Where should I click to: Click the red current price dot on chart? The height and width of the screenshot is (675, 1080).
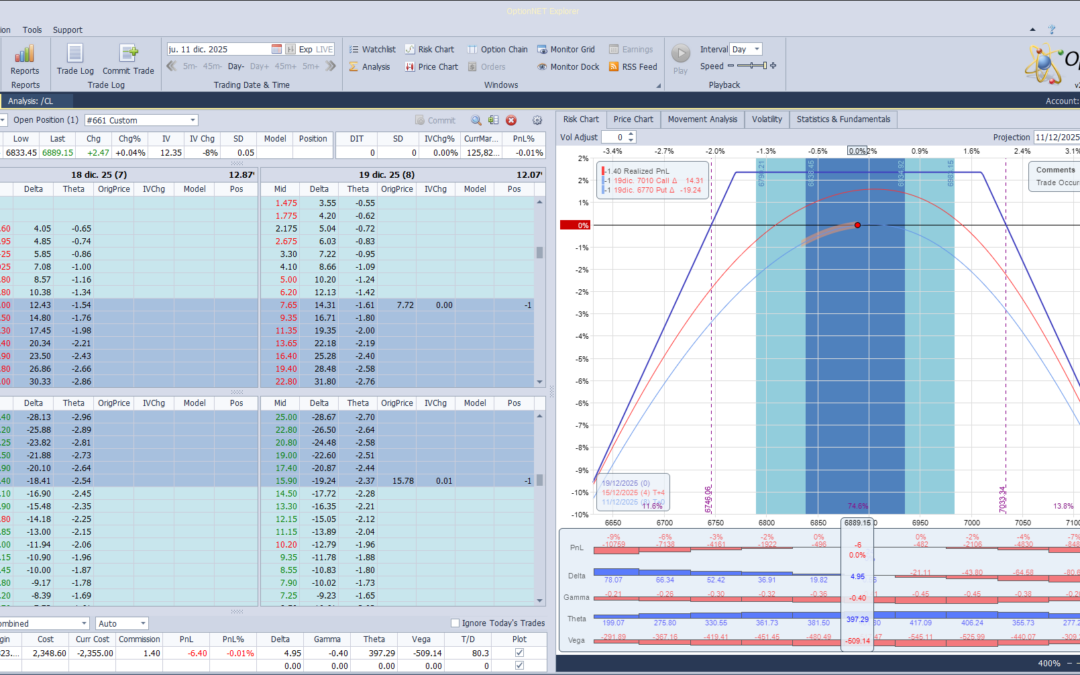tap(858, 225)
